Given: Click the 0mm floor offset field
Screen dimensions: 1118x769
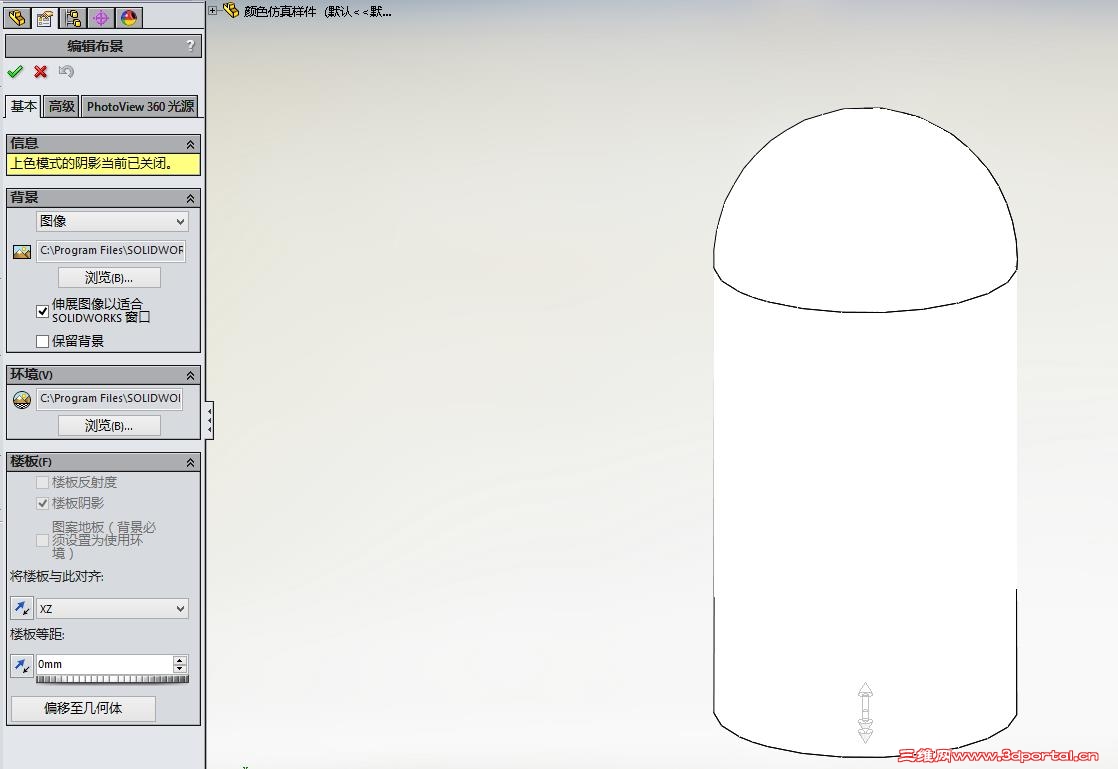Looking at the screenshot, I should pyautogui.click(x=104, y=664).
